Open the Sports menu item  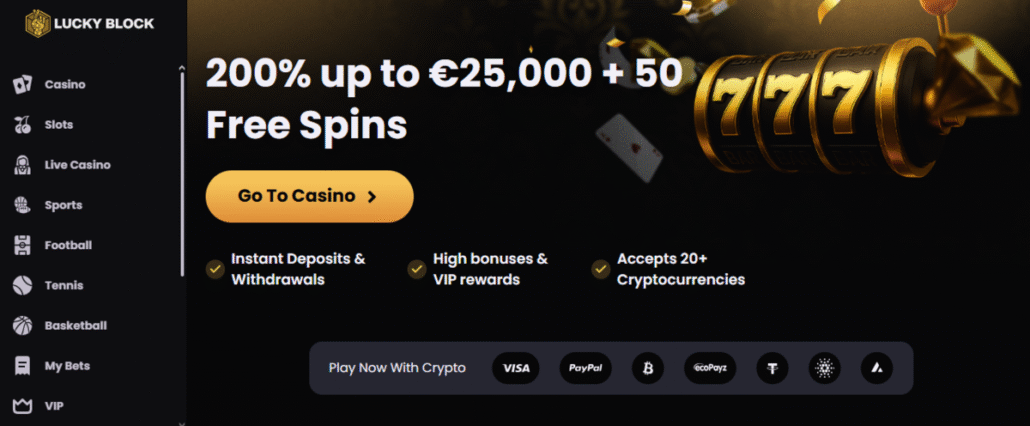coord(63,205)
